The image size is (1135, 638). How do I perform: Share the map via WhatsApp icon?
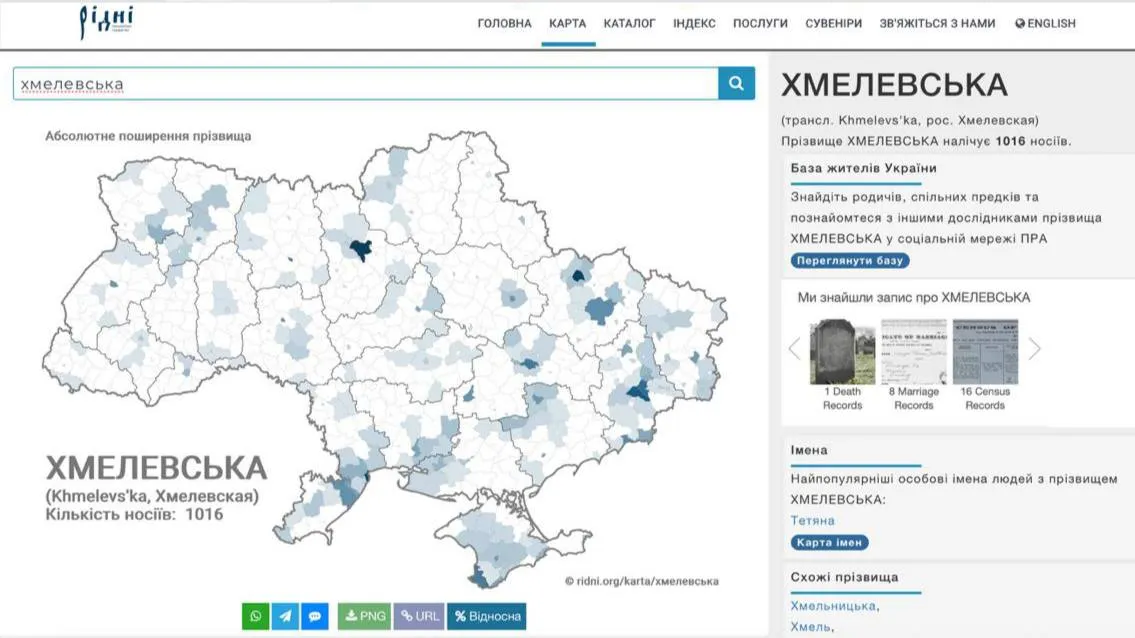(x=256, y=616)
